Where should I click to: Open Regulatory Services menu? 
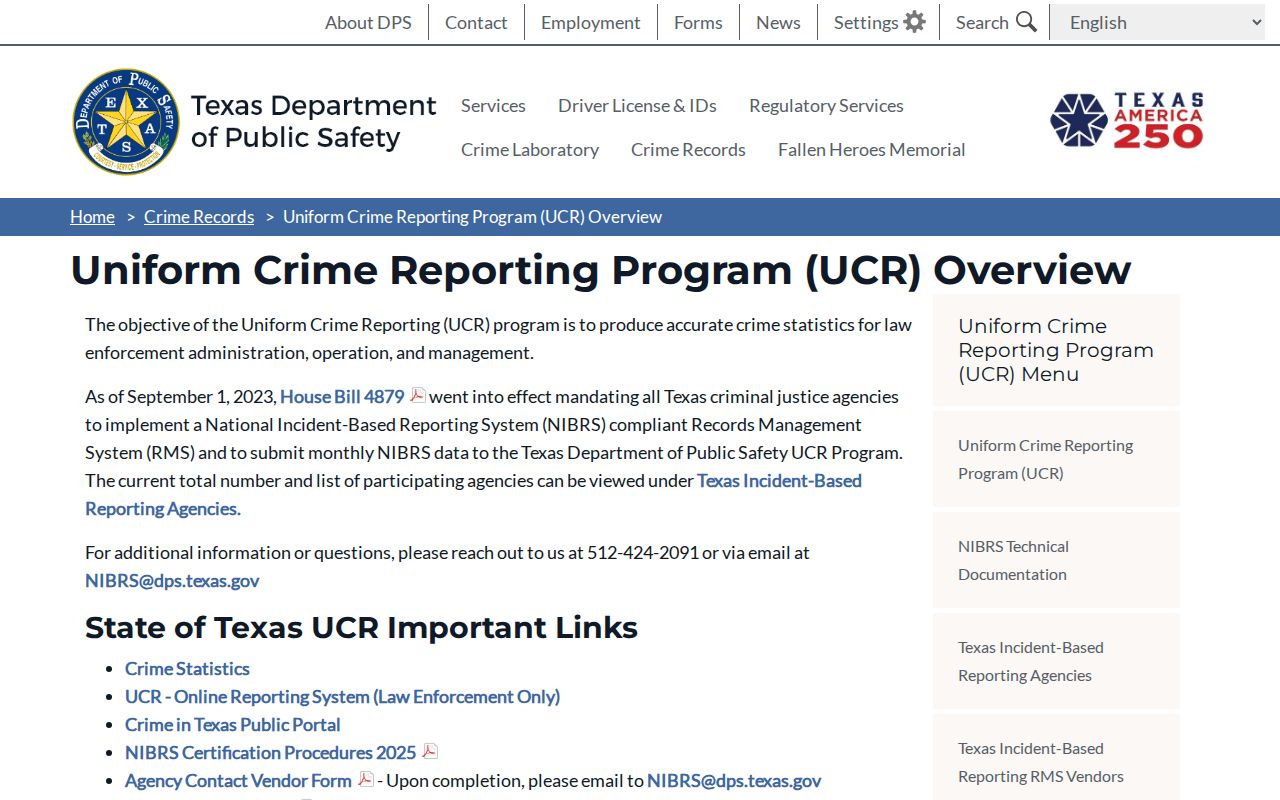[826, 105]
